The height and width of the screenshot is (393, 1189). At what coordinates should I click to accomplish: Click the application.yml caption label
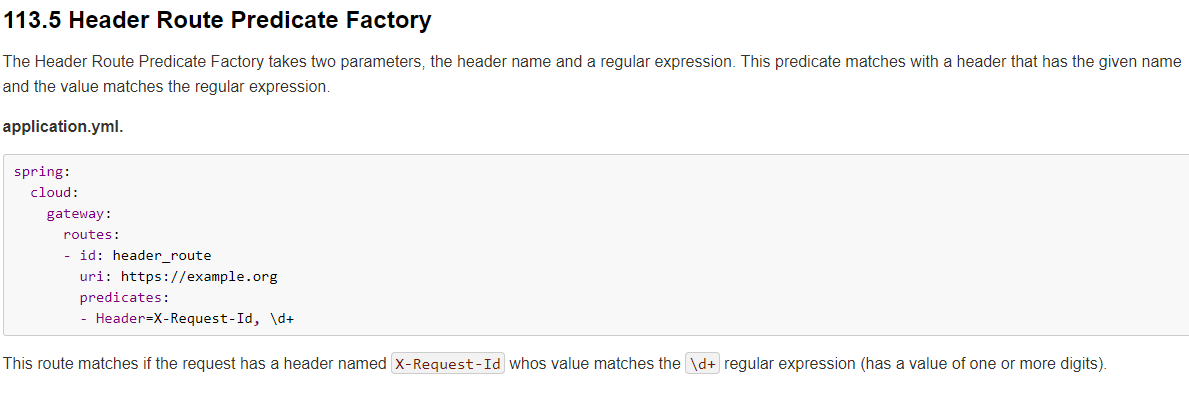tap(63, 127)
